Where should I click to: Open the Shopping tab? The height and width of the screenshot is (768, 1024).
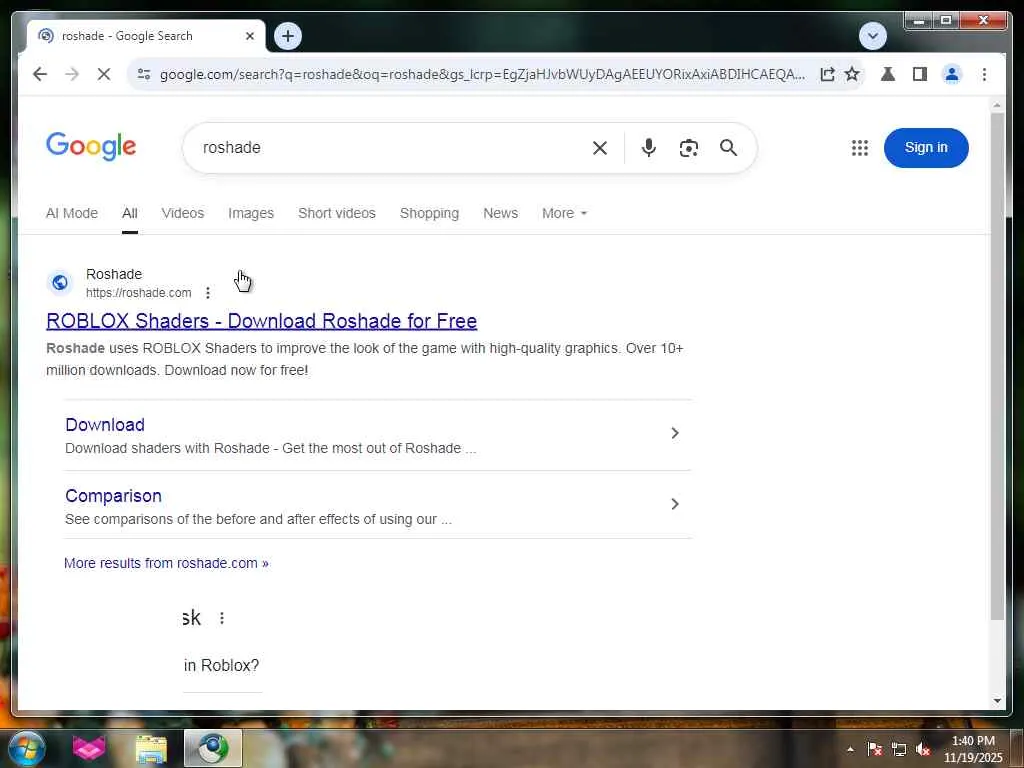[x=429, y=213]
